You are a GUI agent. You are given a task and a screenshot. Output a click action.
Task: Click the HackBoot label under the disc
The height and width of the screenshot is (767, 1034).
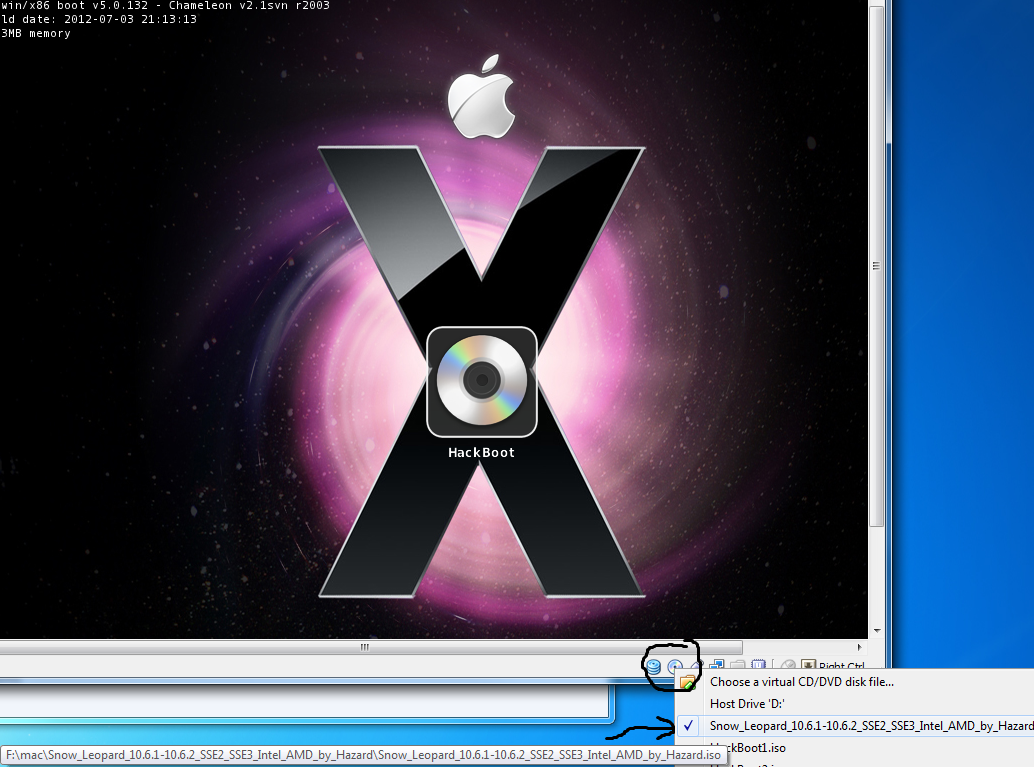481,452
